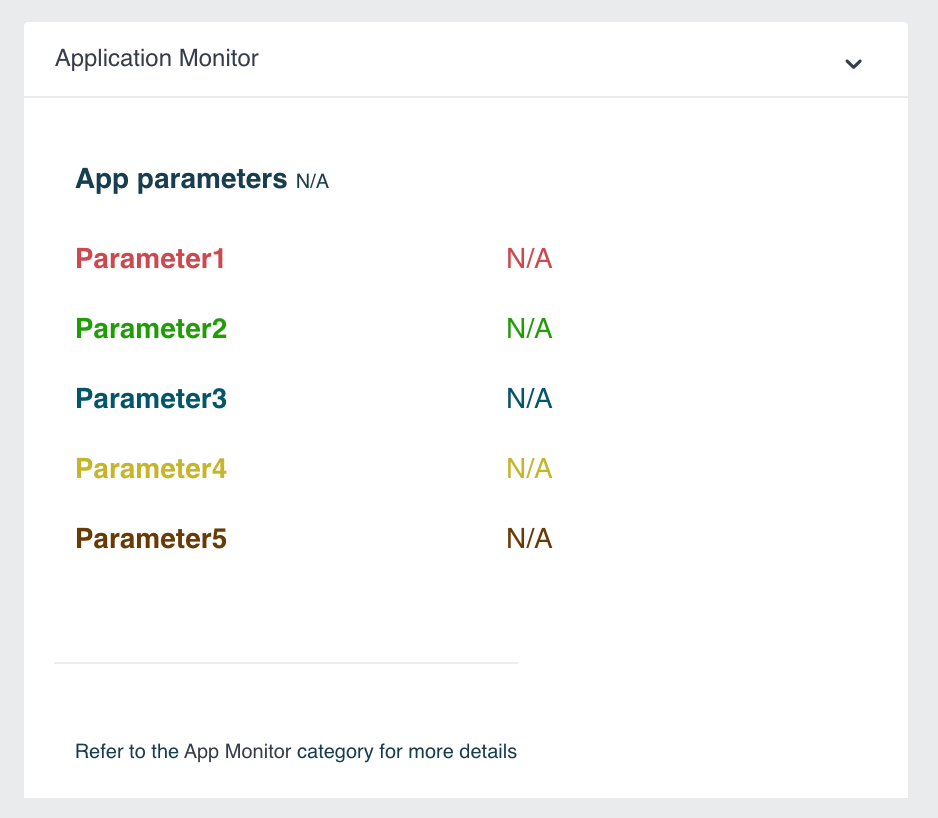Click the 'Refer to the App Monitor category' note

pos(296,752)
